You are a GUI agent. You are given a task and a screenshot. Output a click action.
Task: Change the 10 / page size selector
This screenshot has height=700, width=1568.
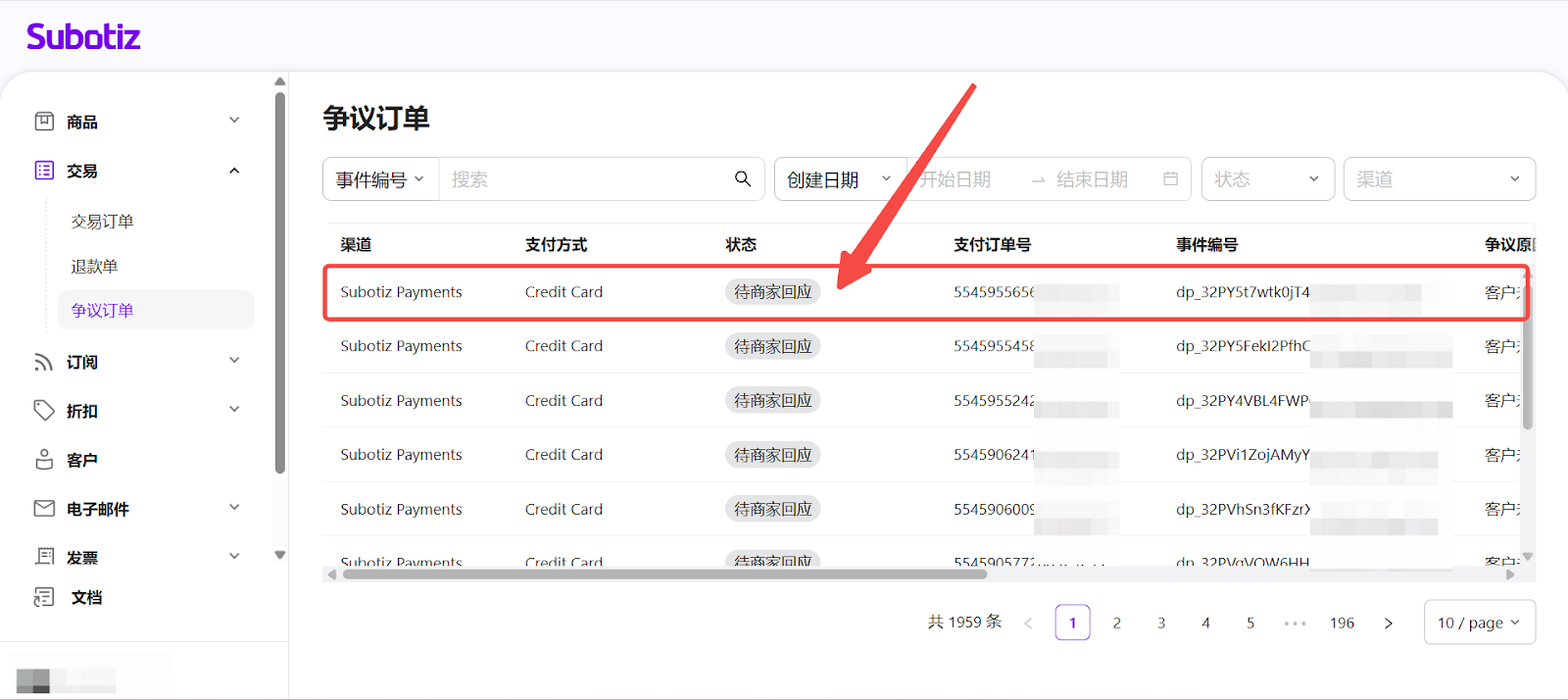point(1478,623)
